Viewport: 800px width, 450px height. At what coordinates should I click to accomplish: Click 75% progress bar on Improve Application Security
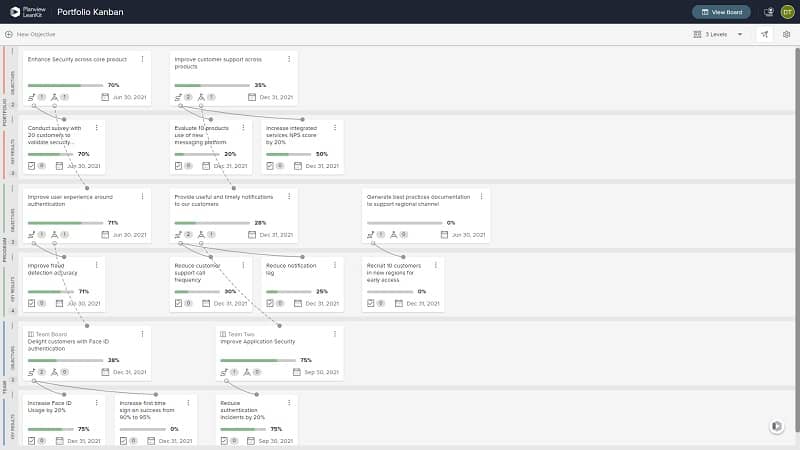tap(258, 360)
